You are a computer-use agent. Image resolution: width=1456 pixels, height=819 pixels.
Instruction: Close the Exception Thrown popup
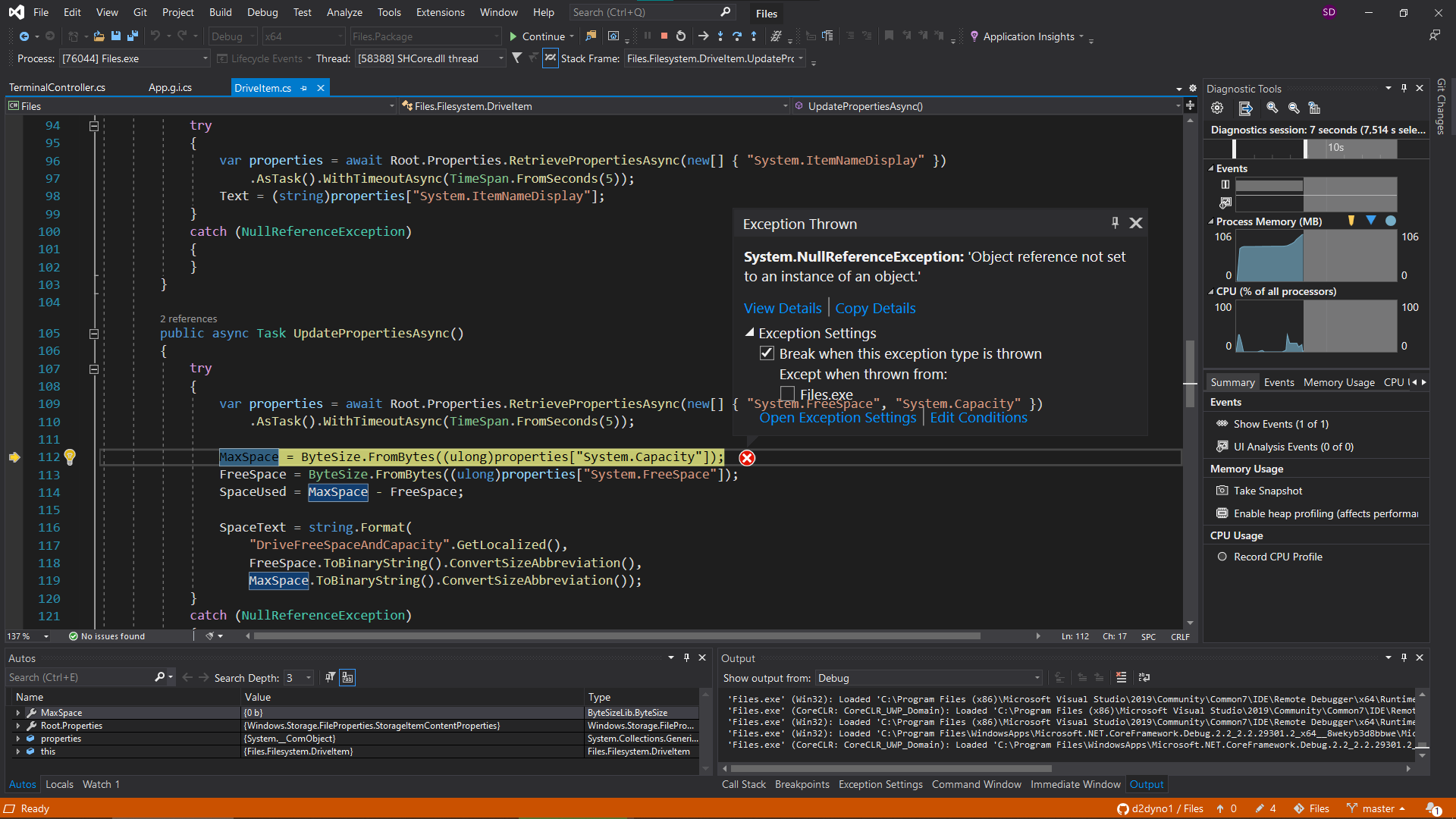1136,223
